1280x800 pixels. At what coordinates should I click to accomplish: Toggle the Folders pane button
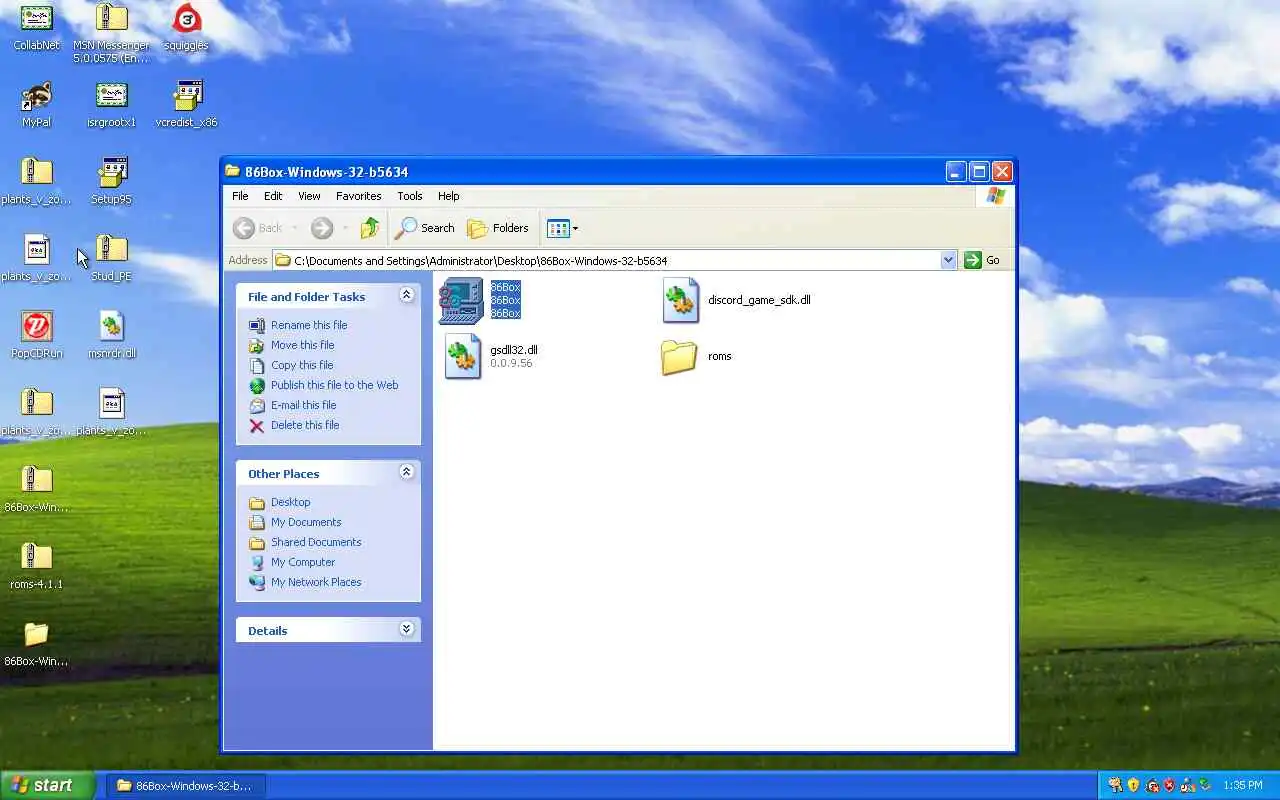(x=498, y=228)
